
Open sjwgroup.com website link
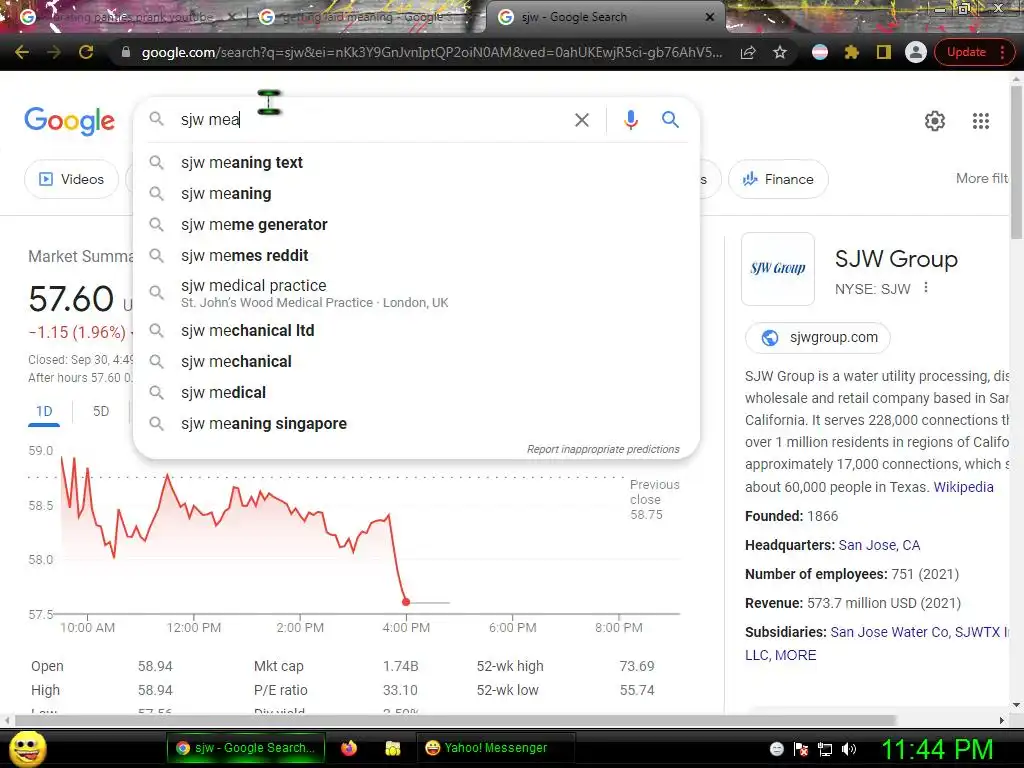(x=818, y=338)
